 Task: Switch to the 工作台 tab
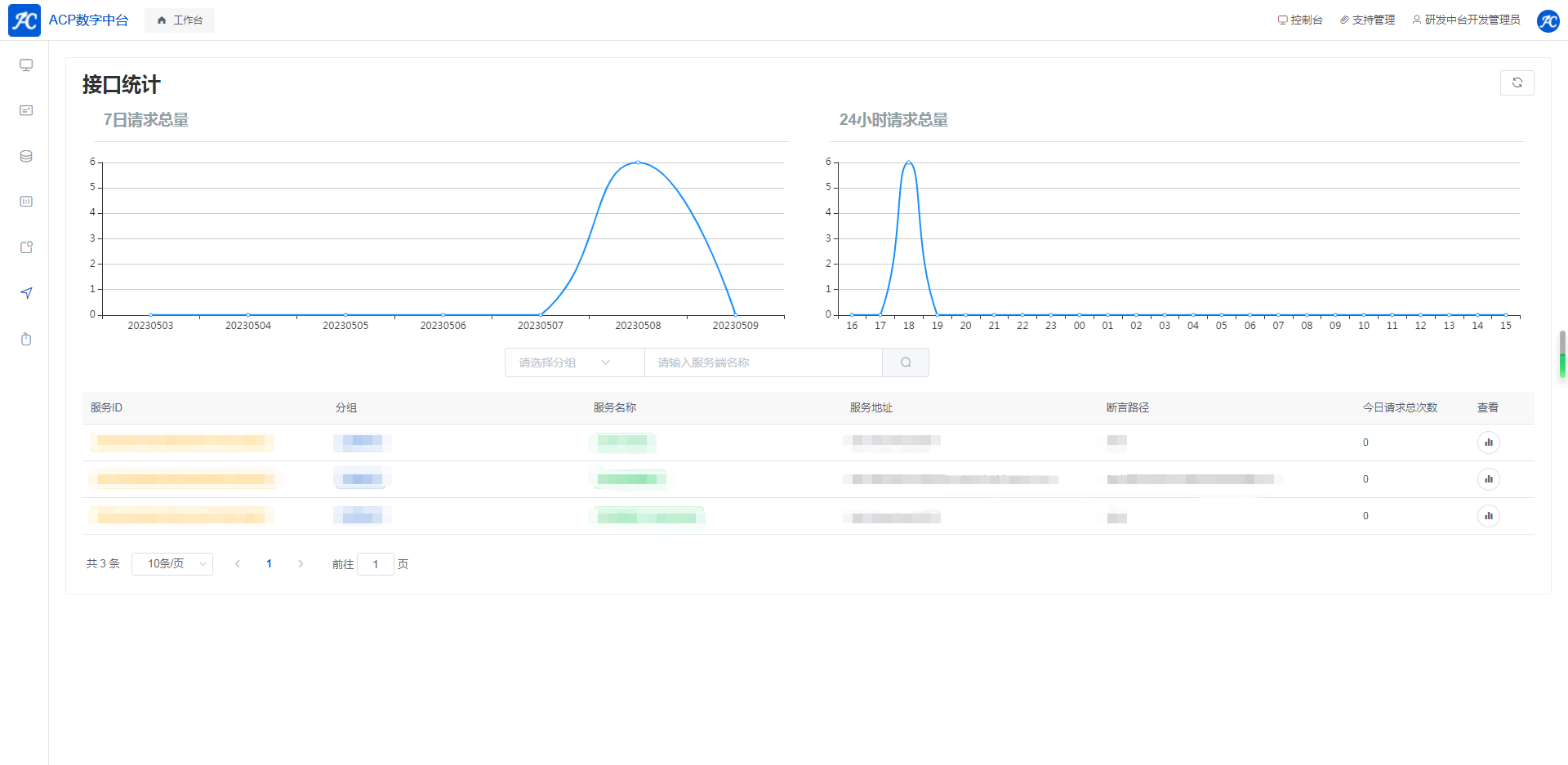(x=180, y=20)
